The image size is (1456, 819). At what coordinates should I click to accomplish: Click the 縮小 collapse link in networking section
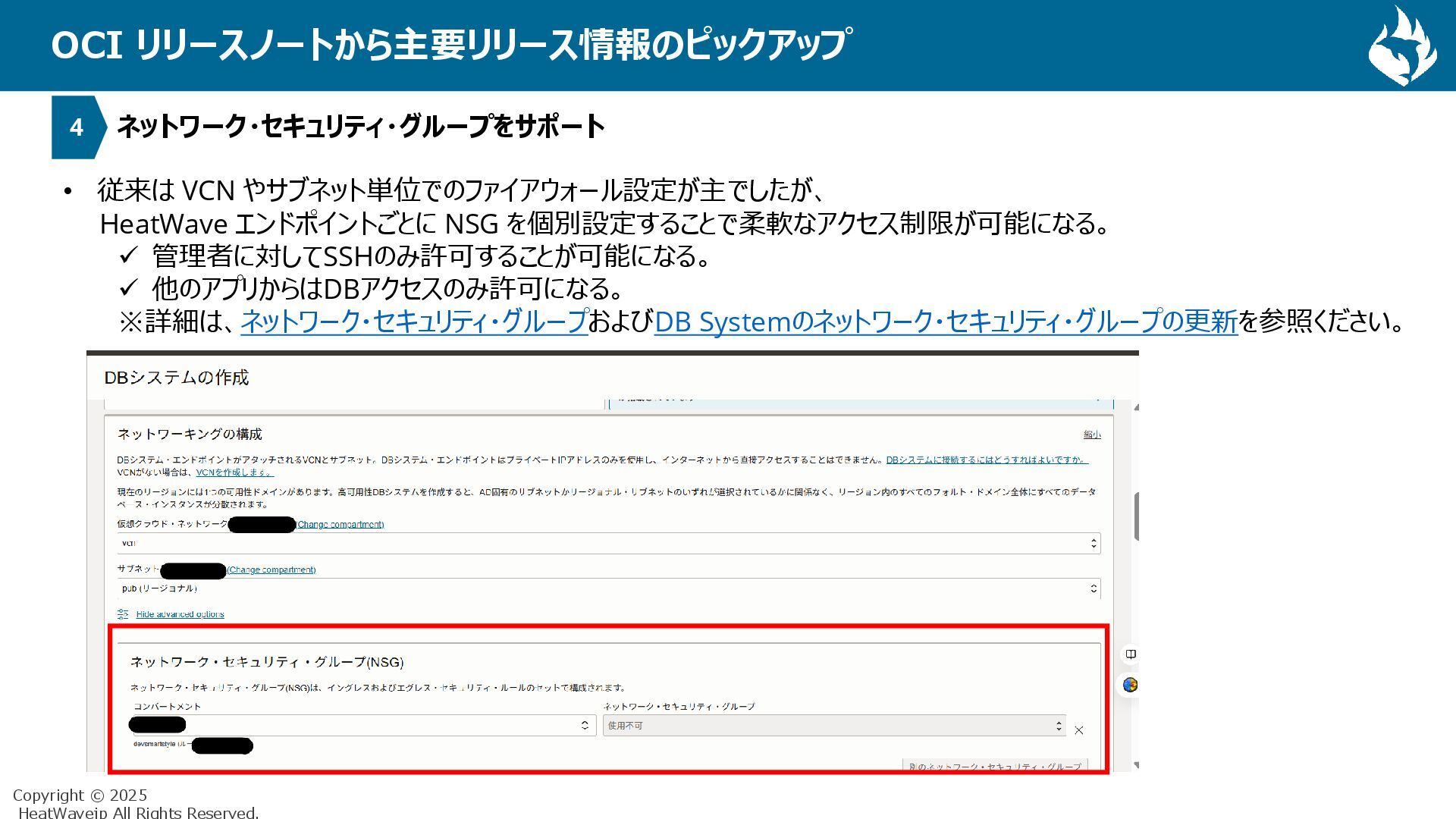[x=1092, y=435]
